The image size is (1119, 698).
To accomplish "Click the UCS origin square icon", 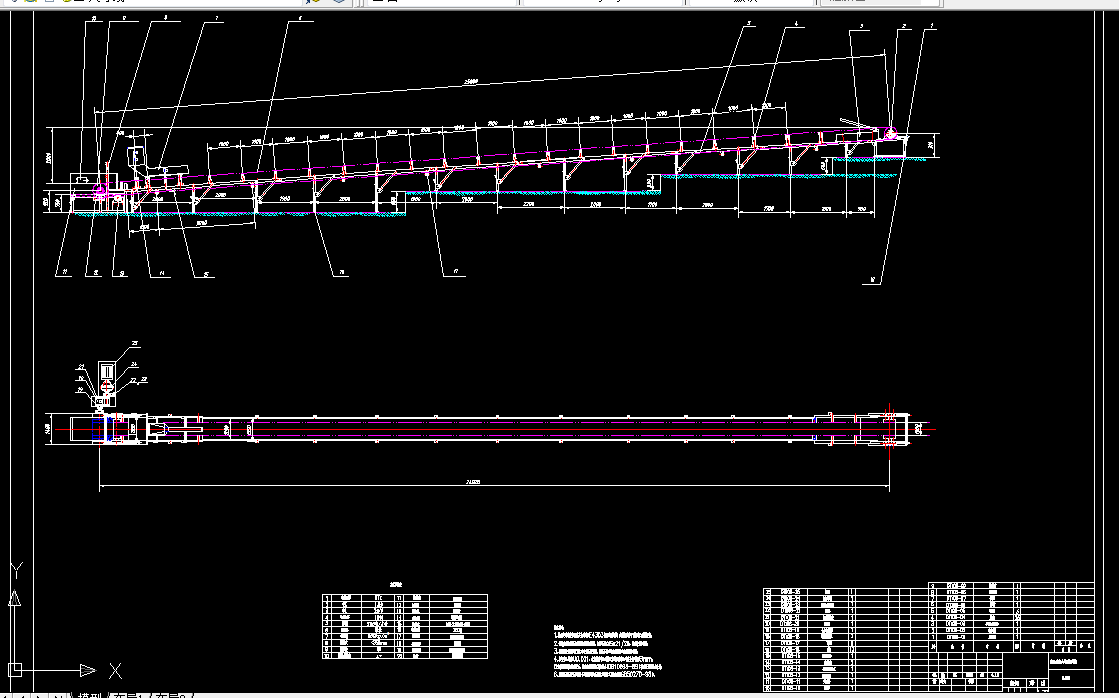I will click(16, 669).
